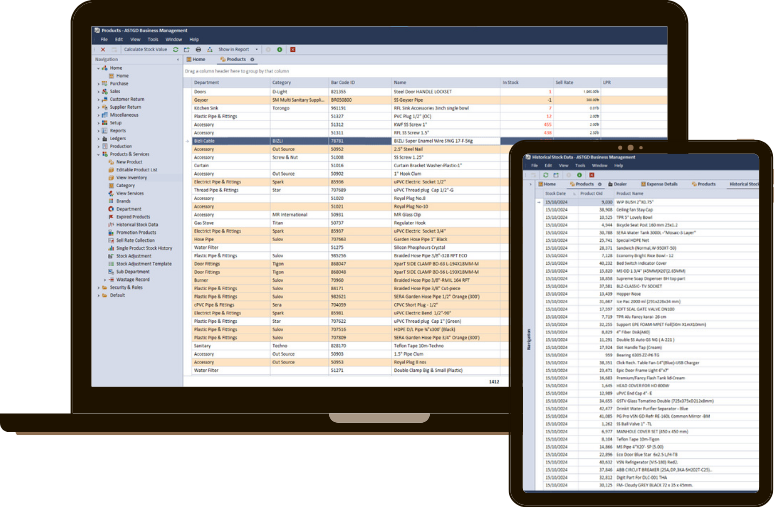Screen dimensions: 775x508
Task: Click the export icon beside refresh in Products toolbar
Action: 186,49
